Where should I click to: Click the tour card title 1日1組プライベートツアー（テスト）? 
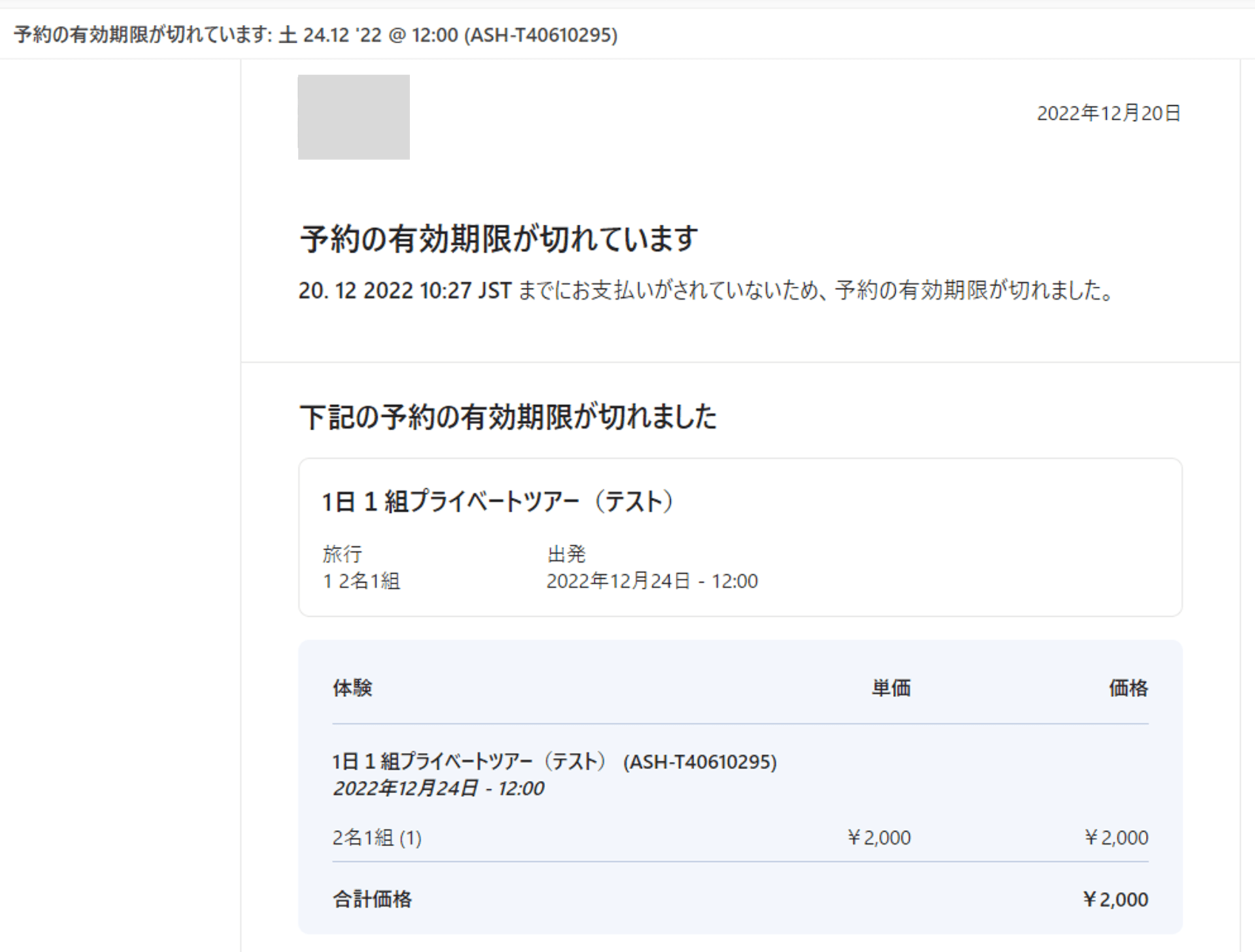point(498,502)
